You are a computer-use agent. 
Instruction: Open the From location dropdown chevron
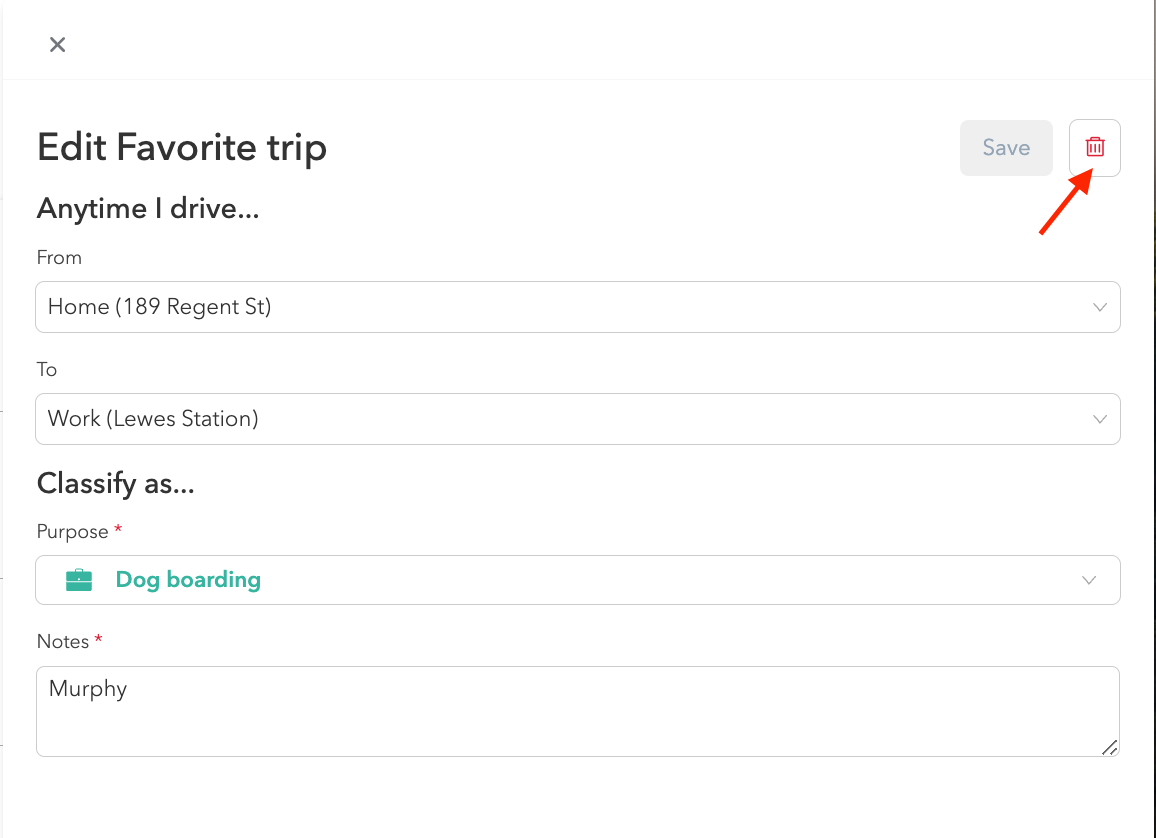point(1100,307)
